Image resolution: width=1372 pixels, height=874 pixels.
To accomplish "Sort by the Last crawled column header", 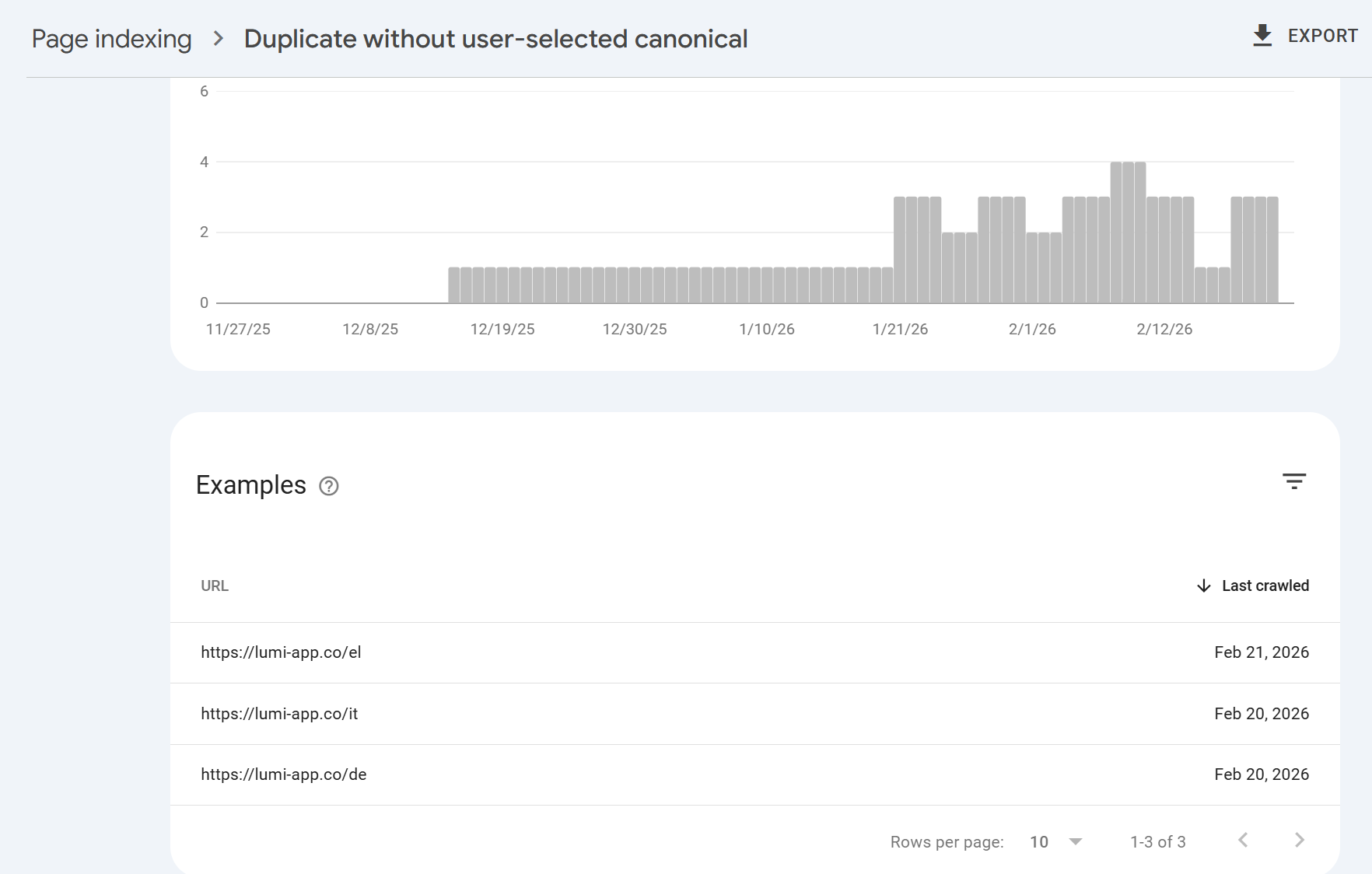I will click(x=1265, y=586).
